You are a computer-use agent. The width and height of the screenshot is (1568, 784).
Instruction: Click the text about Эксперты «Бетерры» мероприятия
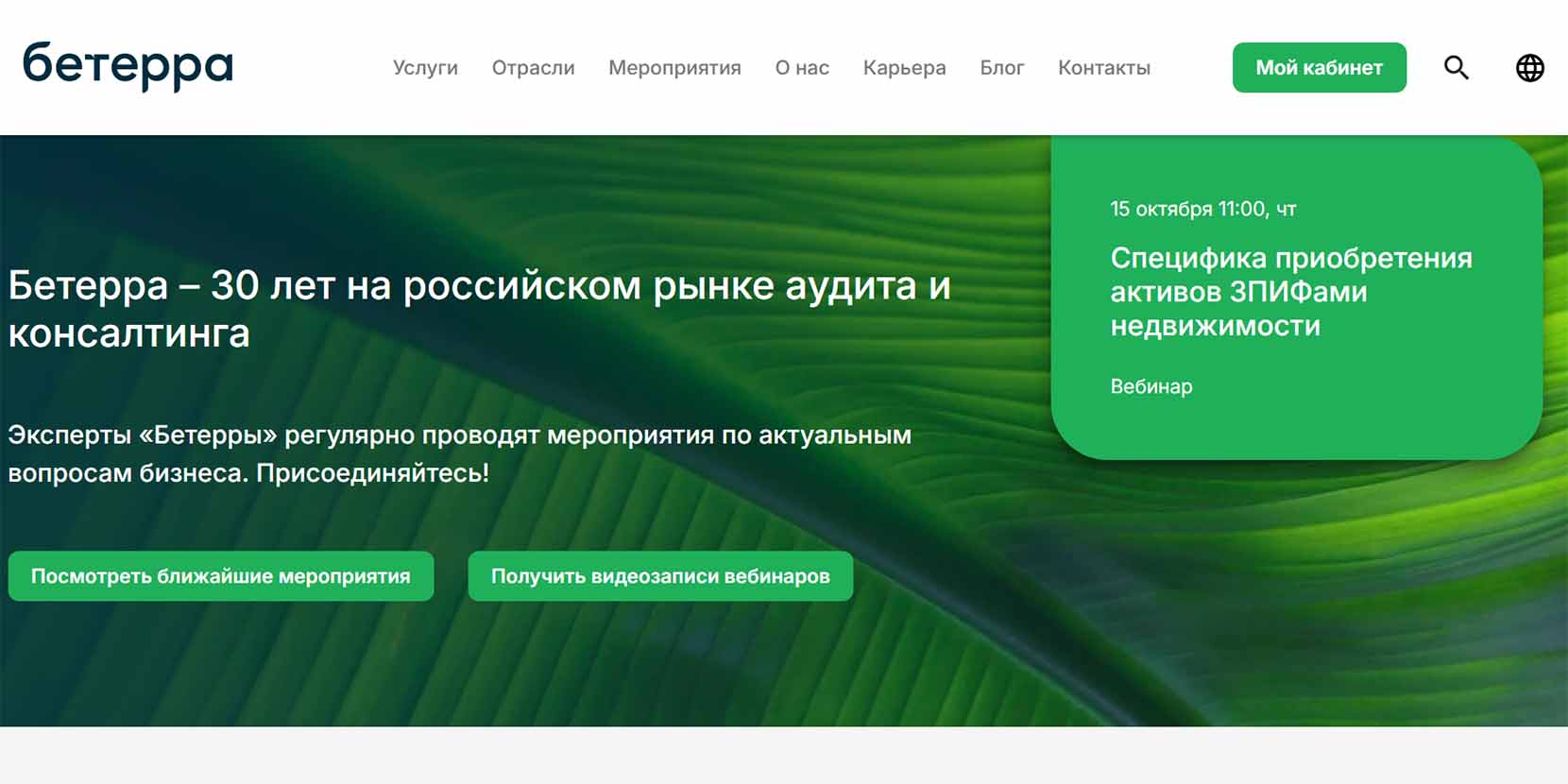tap(459, 453)
